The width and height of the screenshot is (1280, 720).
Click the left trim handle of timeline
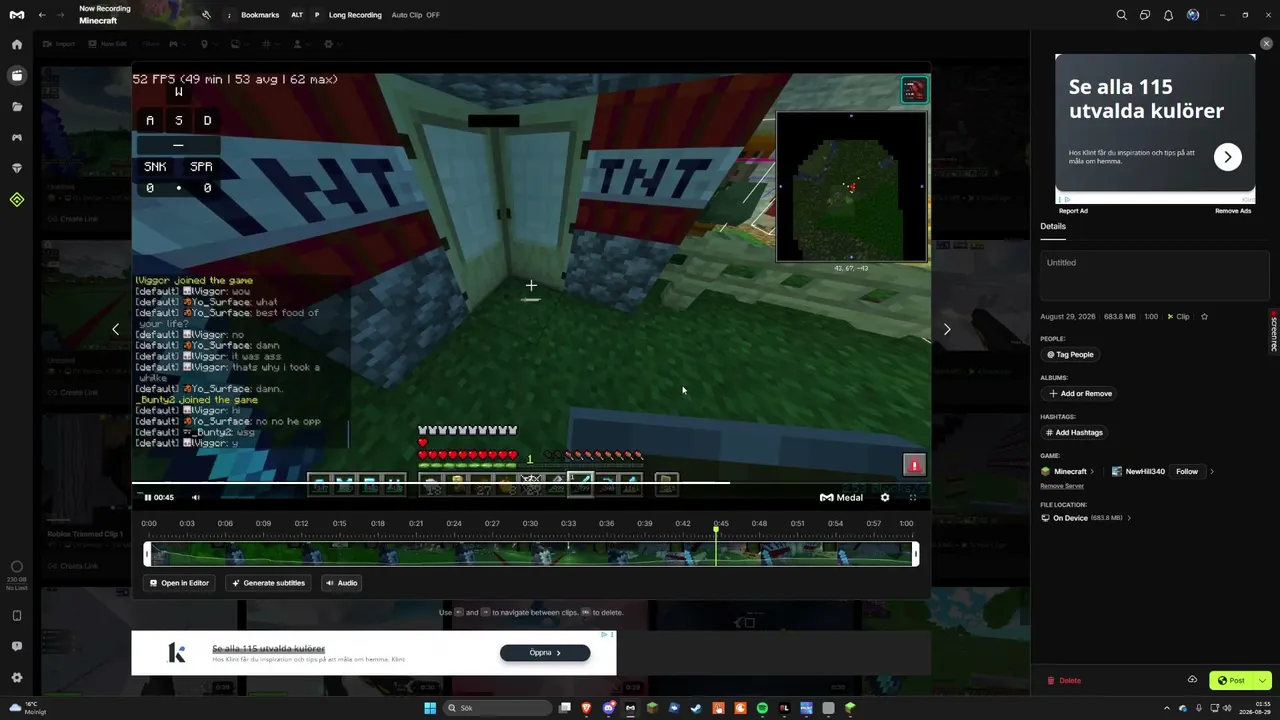[x=147, y=554]
